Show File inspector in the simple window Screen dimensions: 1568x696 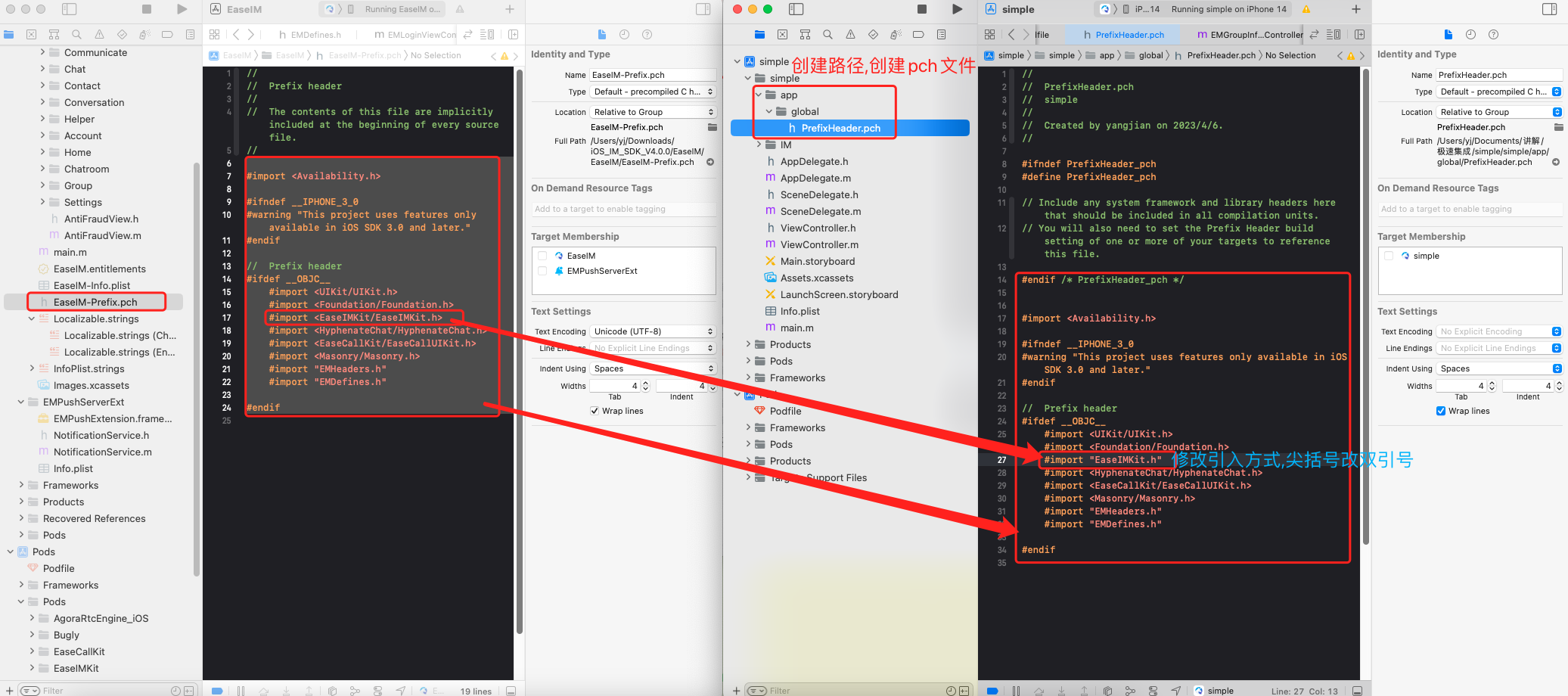1448,34
